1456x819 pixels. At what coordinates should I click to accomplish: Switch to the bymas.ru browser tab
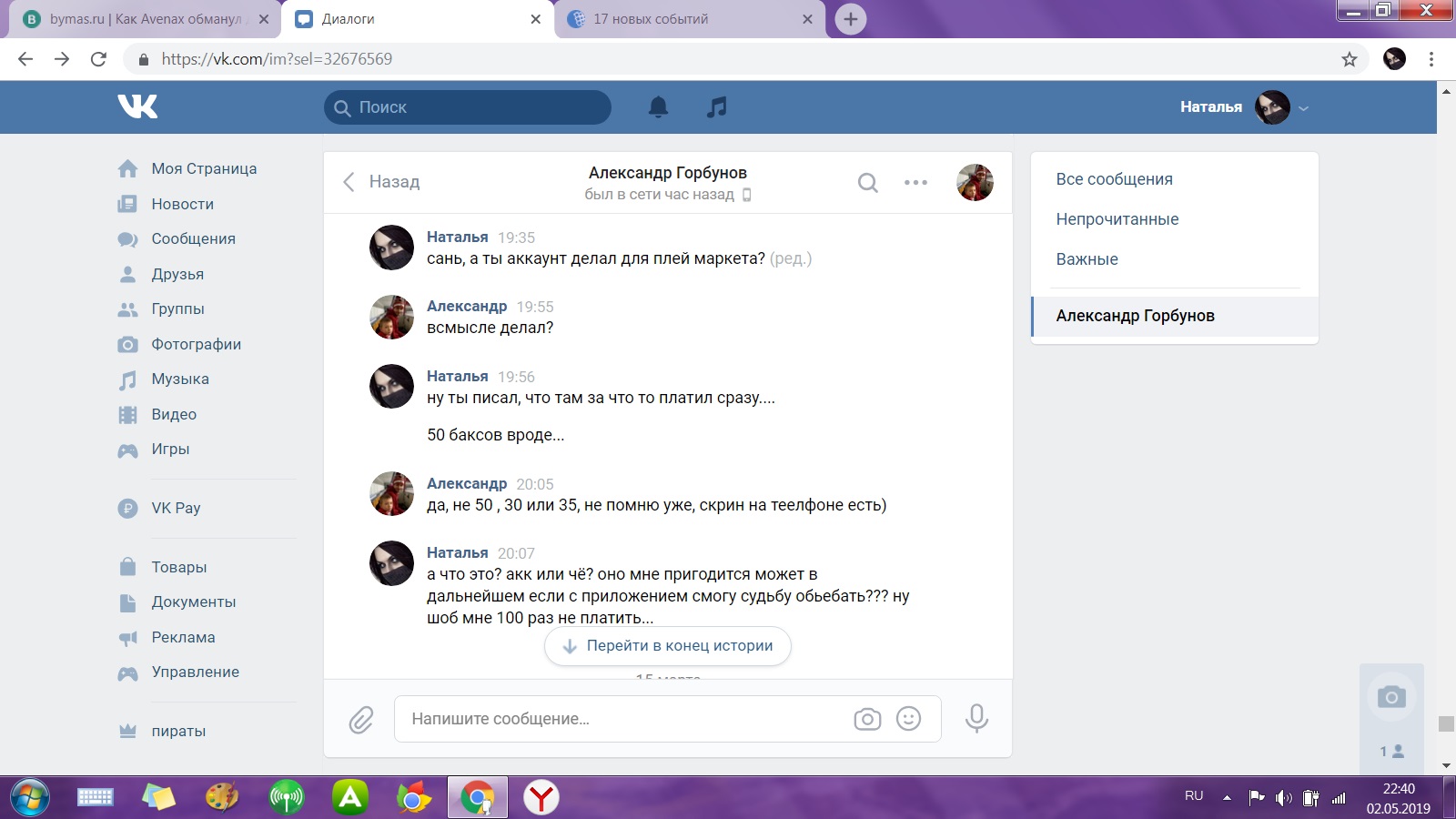146,19
